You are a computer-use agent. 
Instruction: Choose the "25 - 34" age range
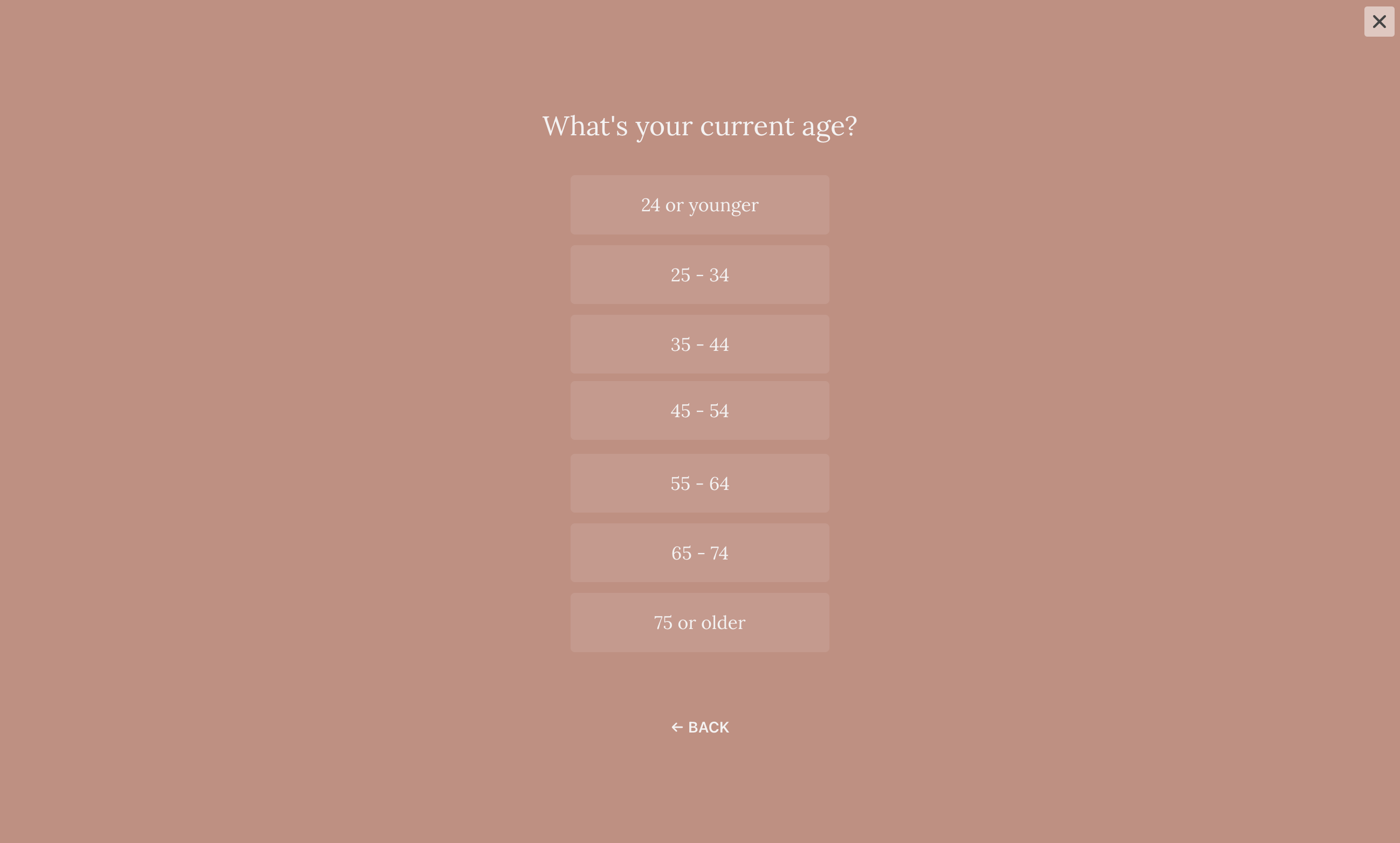click(699, 274)
